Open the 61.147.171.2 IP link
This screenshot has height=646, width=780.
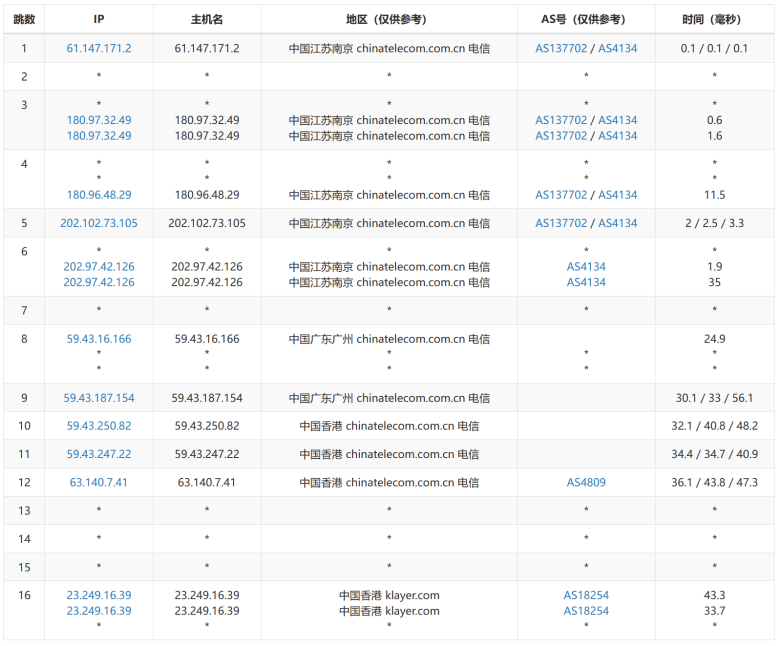click(99, 48)
